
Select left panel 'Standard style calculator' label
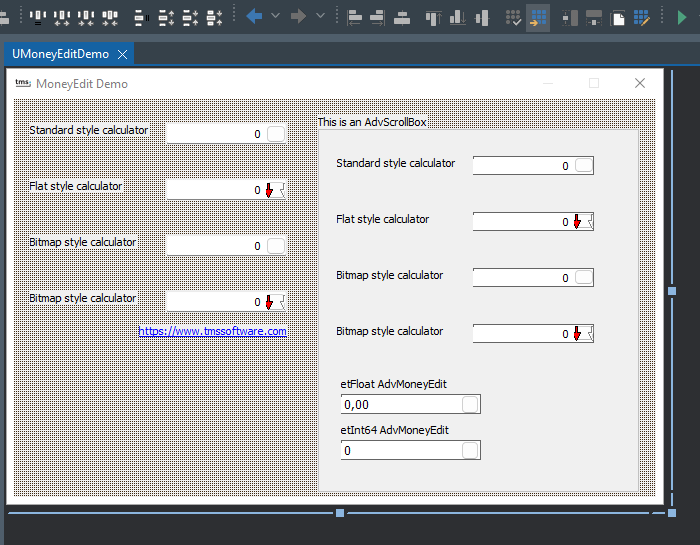(x=88, y=130)
